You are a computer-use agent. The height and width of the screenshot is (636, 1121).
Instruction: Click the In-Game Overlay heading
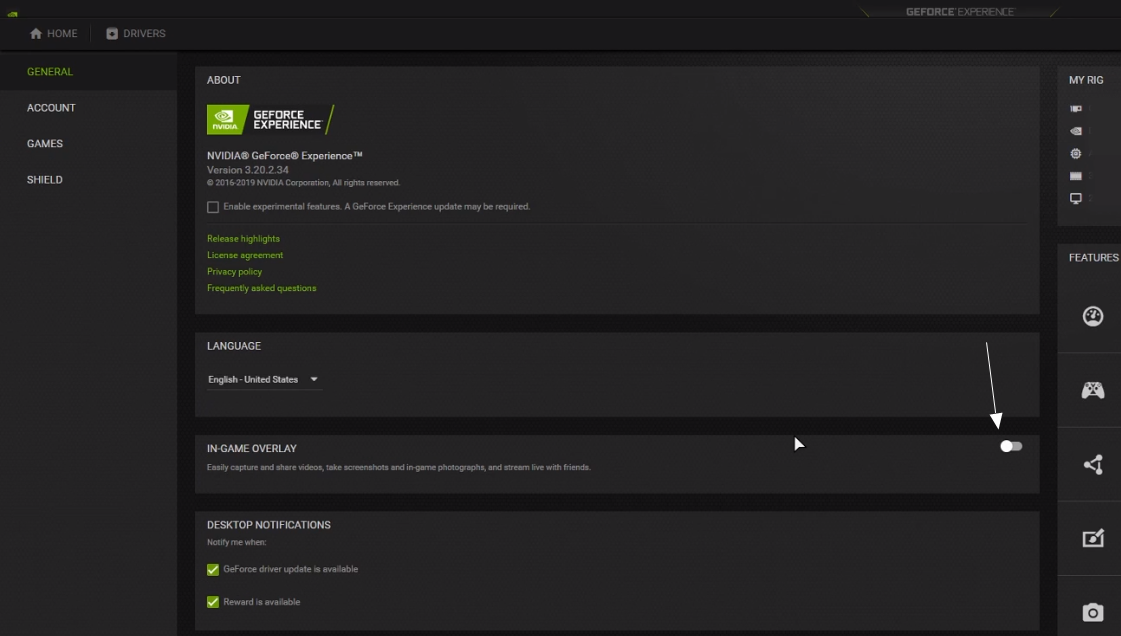click(x=252, y=449)
